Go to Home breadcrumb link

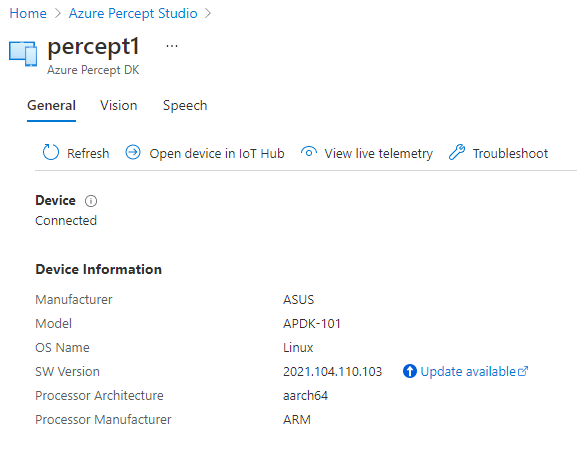(28, 13)
